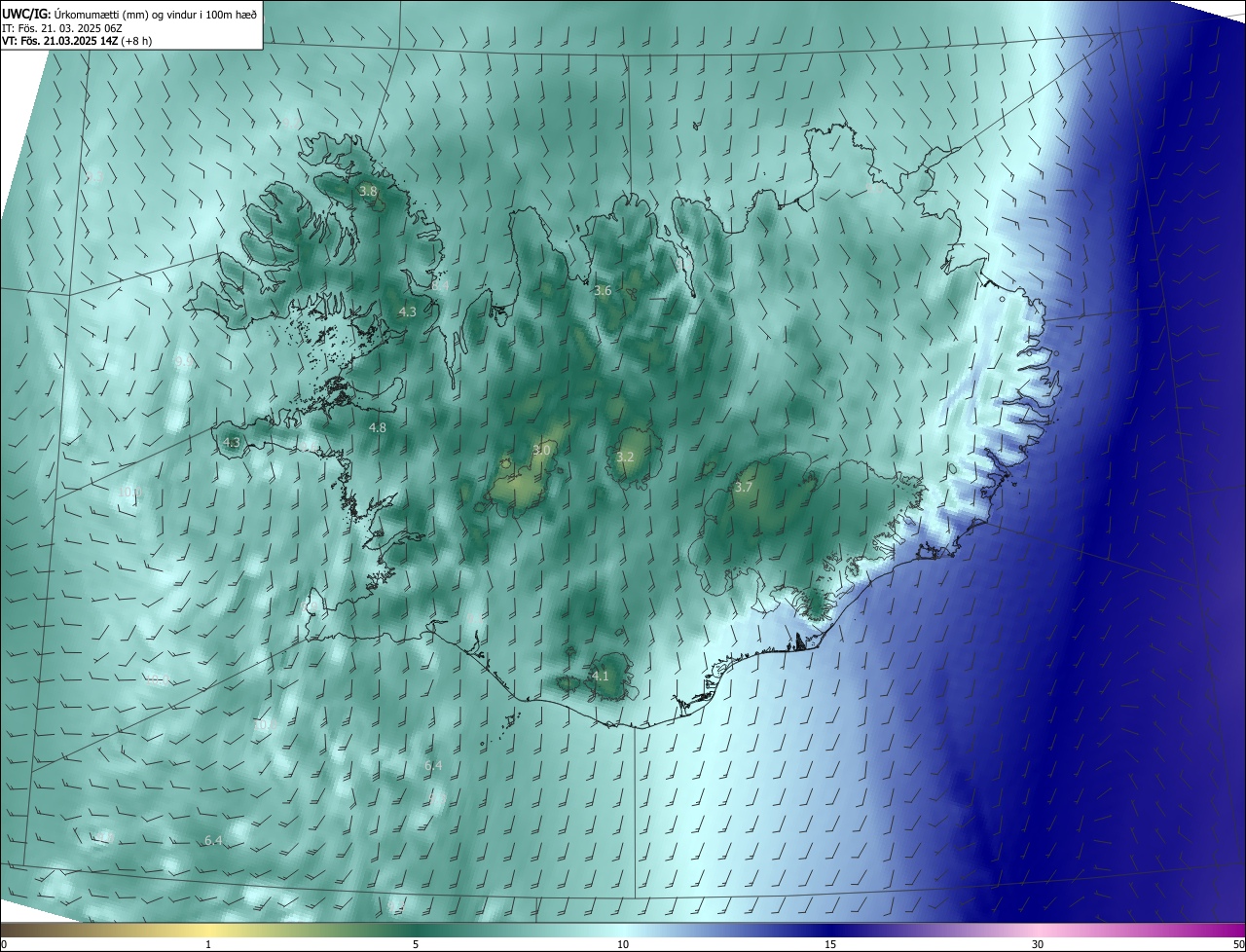
Task: Select the 30 tick on the color scale
Action: 1038,944
